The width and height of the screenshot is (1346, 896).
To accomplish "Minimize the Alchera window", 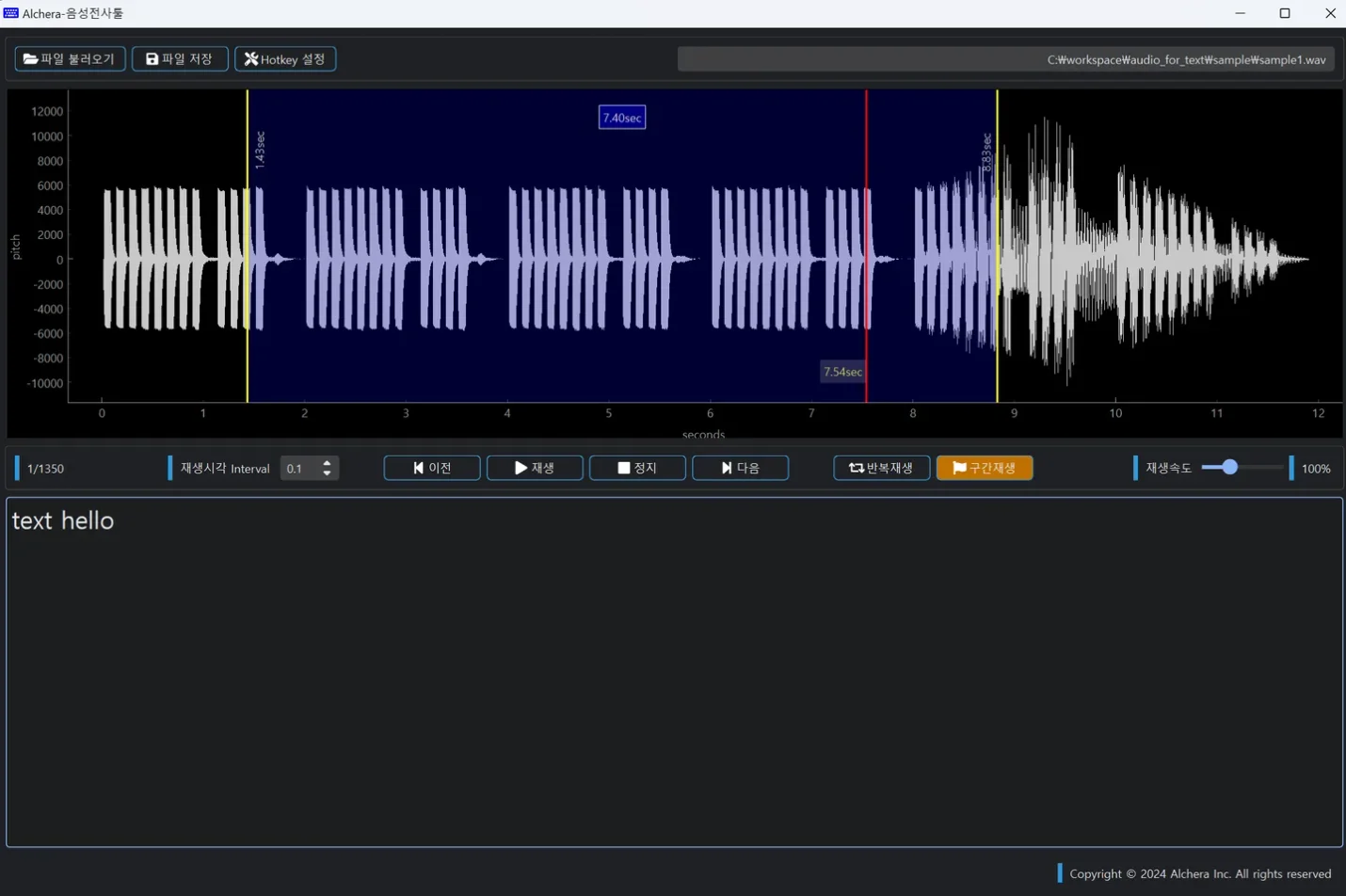I will coord(1240,13).
